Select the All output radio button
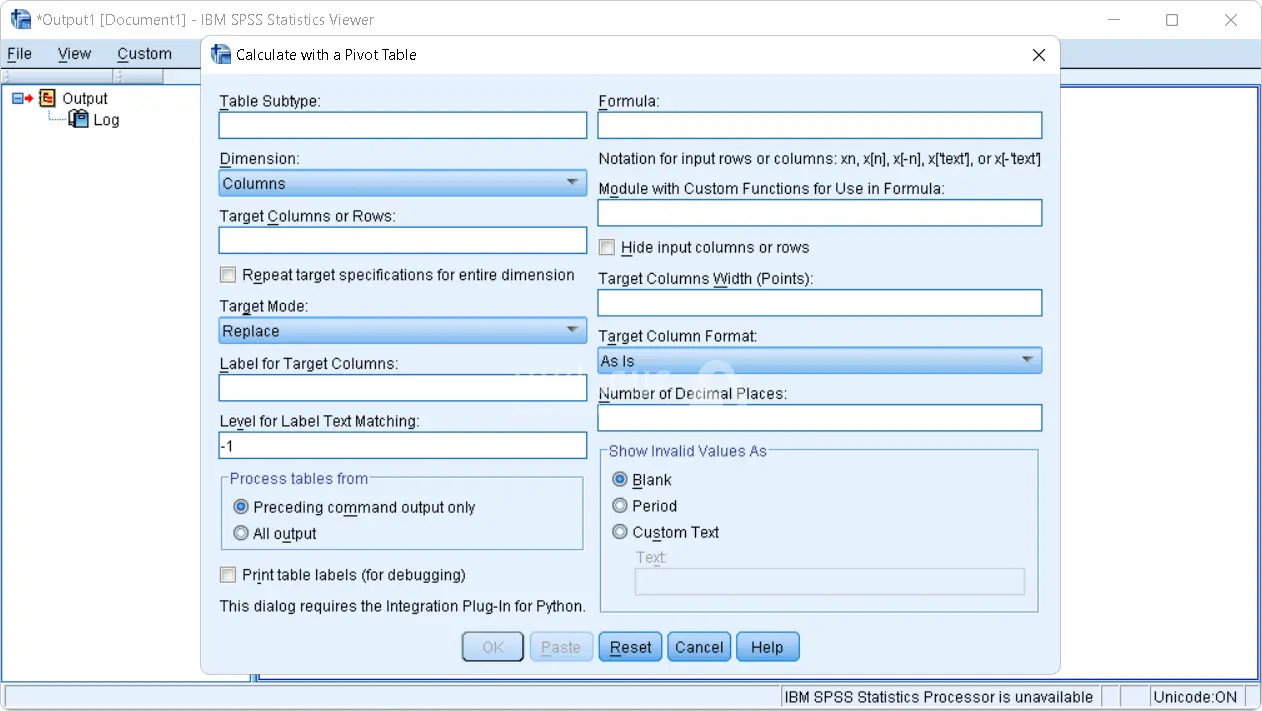Viewport: 1262px width, 711px height. point(241,534)
